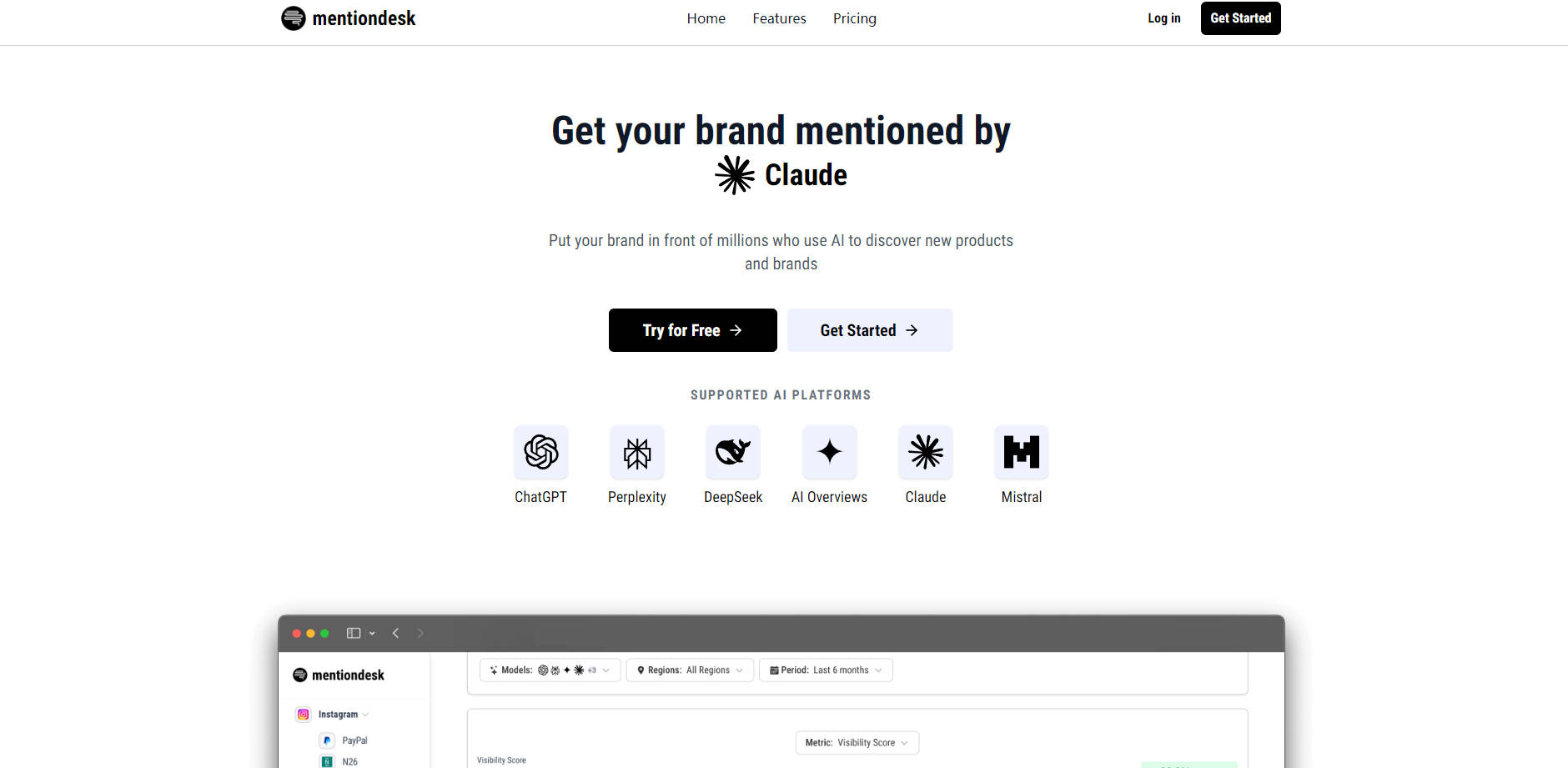
Task: Open the Models filter dropdown
Action: tap(550, 670)
